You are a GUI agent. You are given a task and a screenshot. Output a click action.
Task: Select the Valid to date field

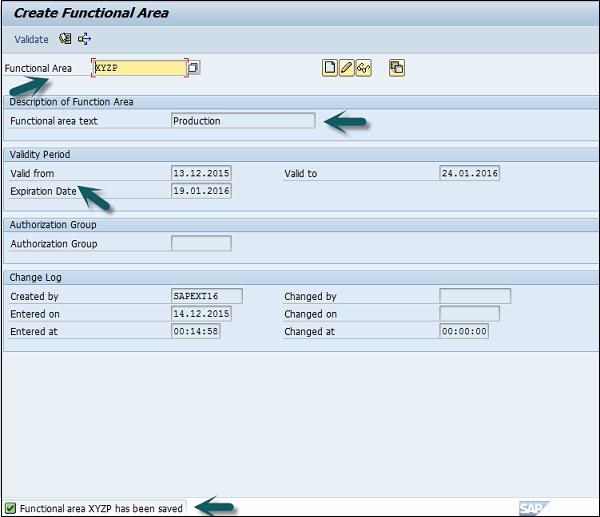(469, 173)
